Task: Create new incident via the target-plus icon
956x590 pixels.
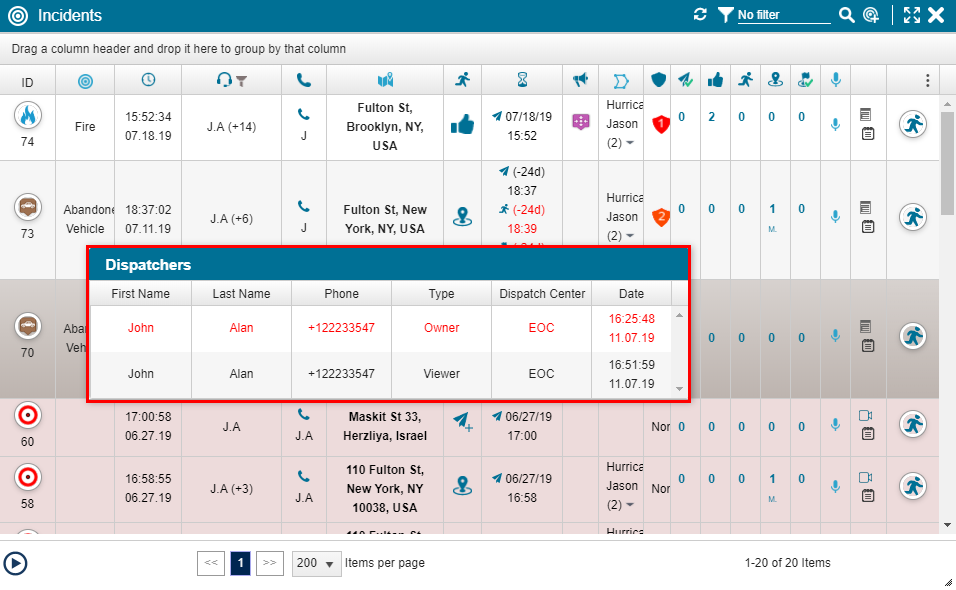Action: pyautogui.click(x=869, y=16)
